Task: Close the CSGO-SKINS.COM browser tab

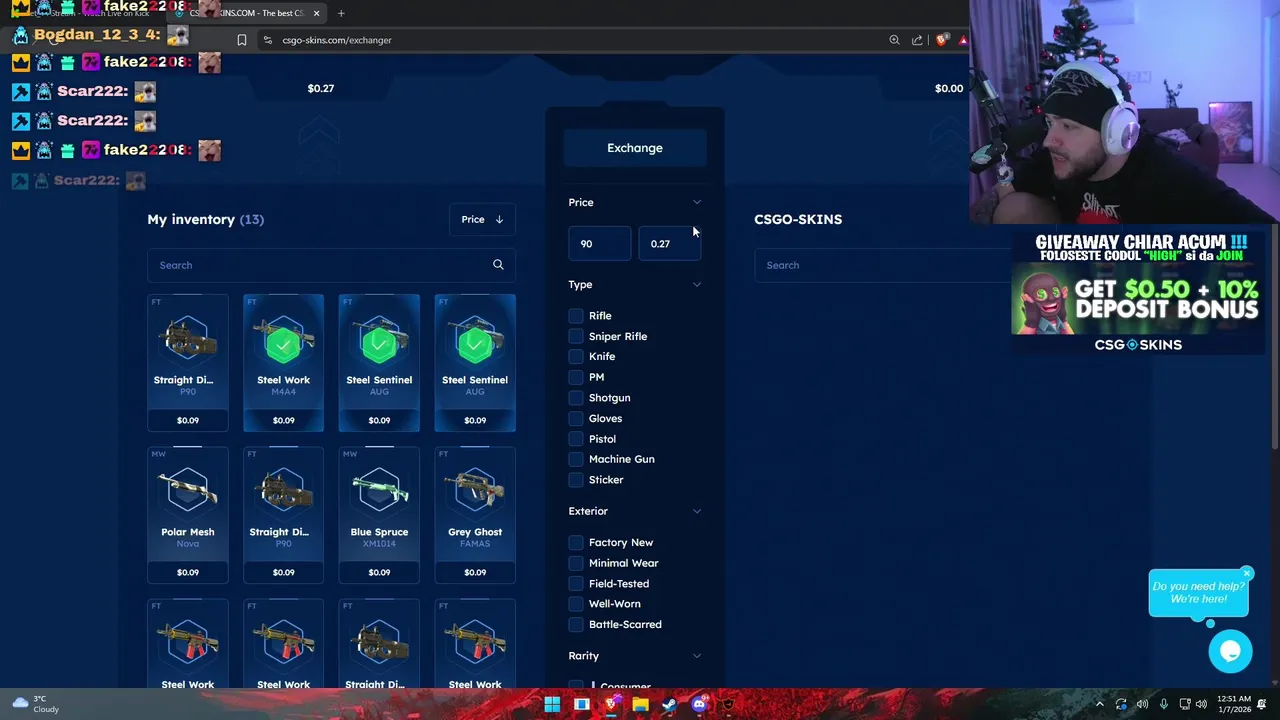Action: pyautogui.click(x=316, y=13)
